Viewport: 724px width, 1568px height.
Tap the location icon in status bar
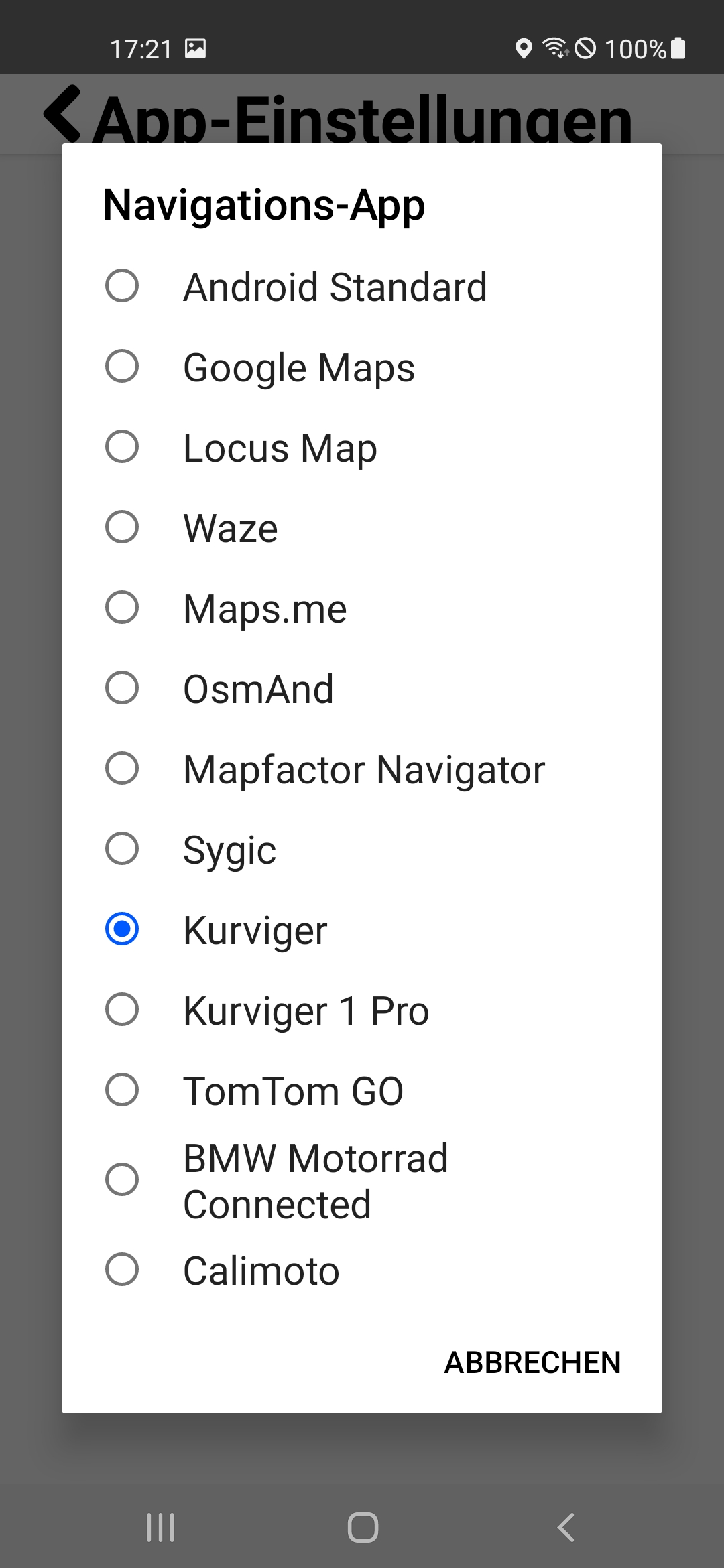pyautogui.click(x=524, y=48)
